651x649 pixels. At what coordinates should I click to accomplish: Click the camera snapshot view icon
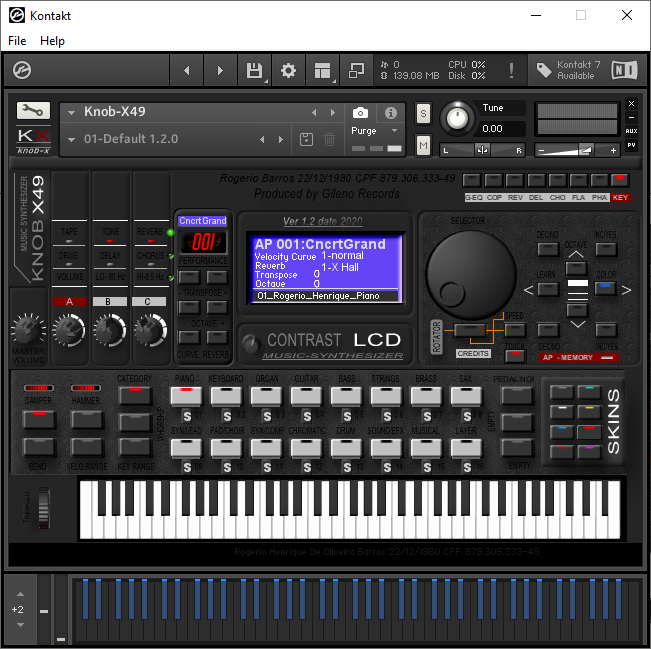coord(360,113)
